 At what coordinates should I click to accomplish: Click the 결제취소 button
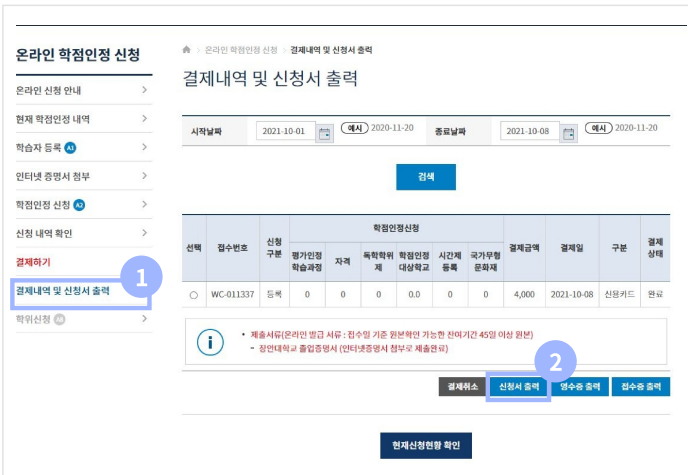pos(462,386)
